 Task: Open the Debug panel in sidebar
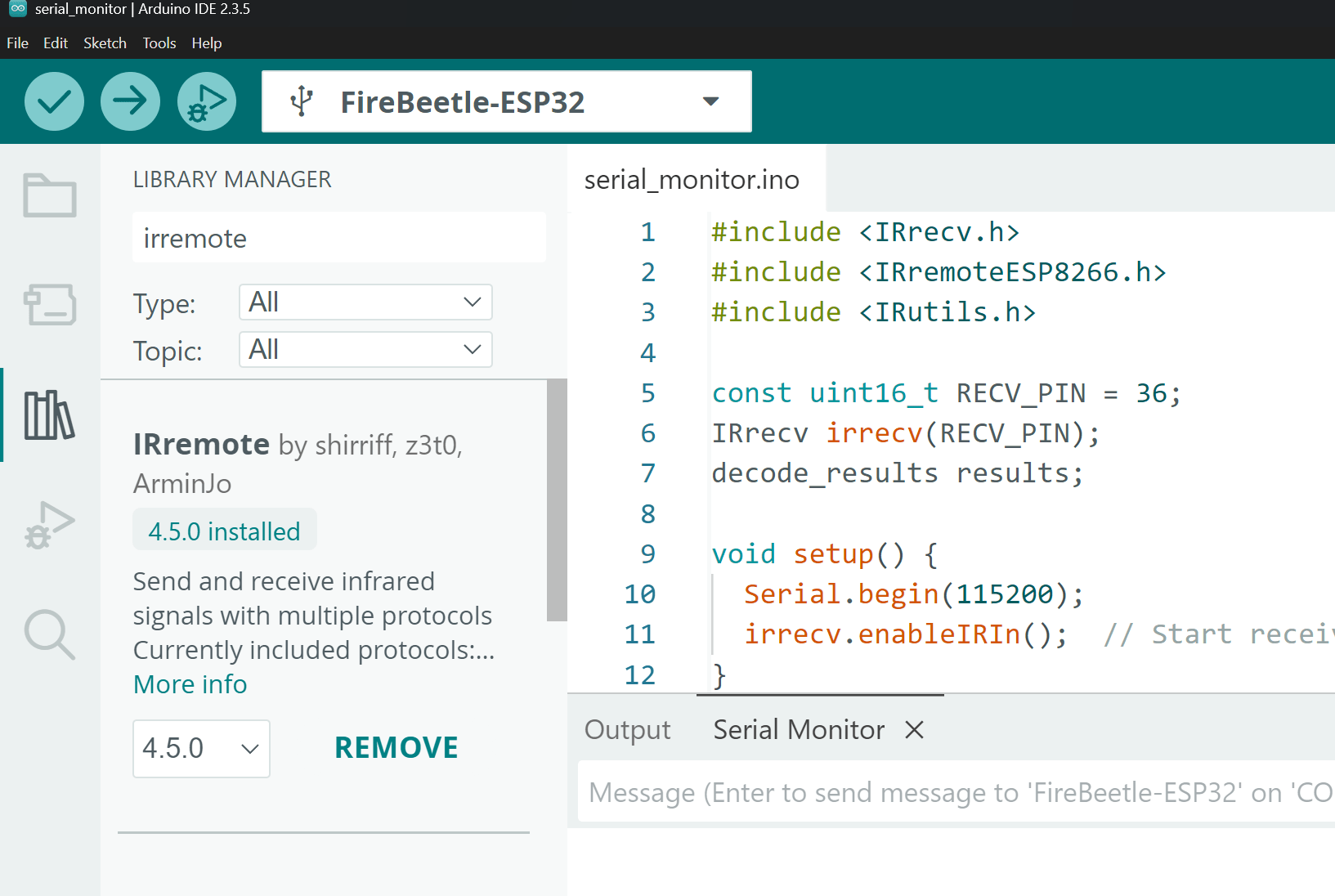tap(50, 525)
